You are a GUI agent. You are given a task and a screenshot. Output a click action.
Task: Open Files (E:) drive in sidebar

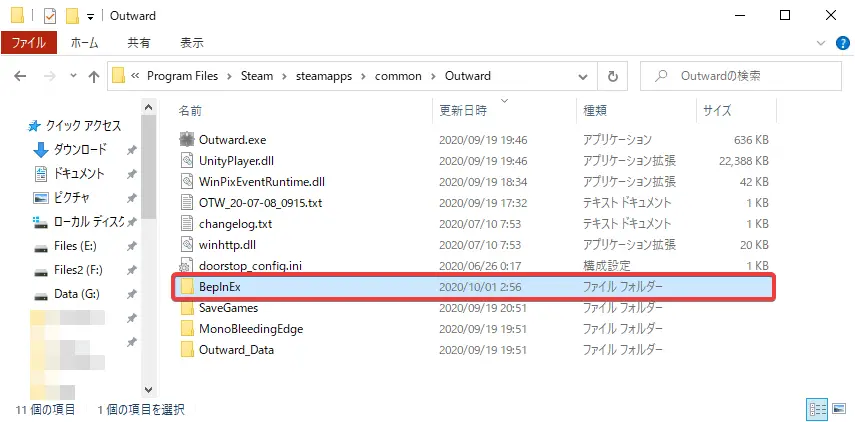click(x=75, y=246)
